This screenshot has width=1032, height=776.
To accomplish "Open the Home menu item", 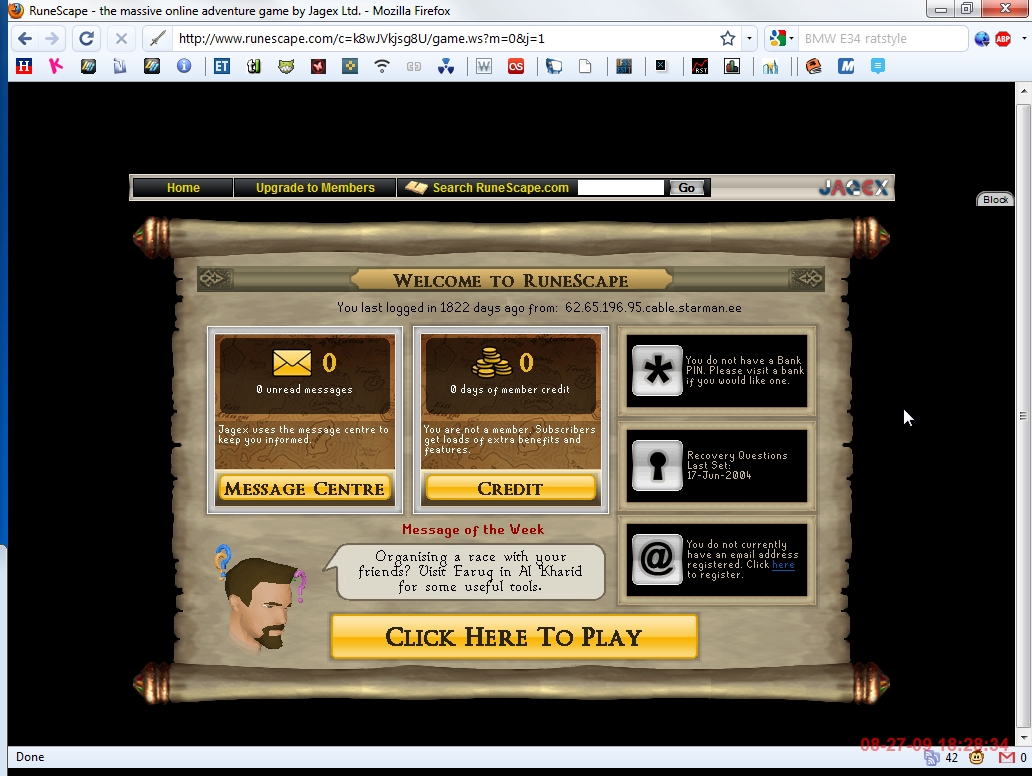I will [x=183, y=188].
